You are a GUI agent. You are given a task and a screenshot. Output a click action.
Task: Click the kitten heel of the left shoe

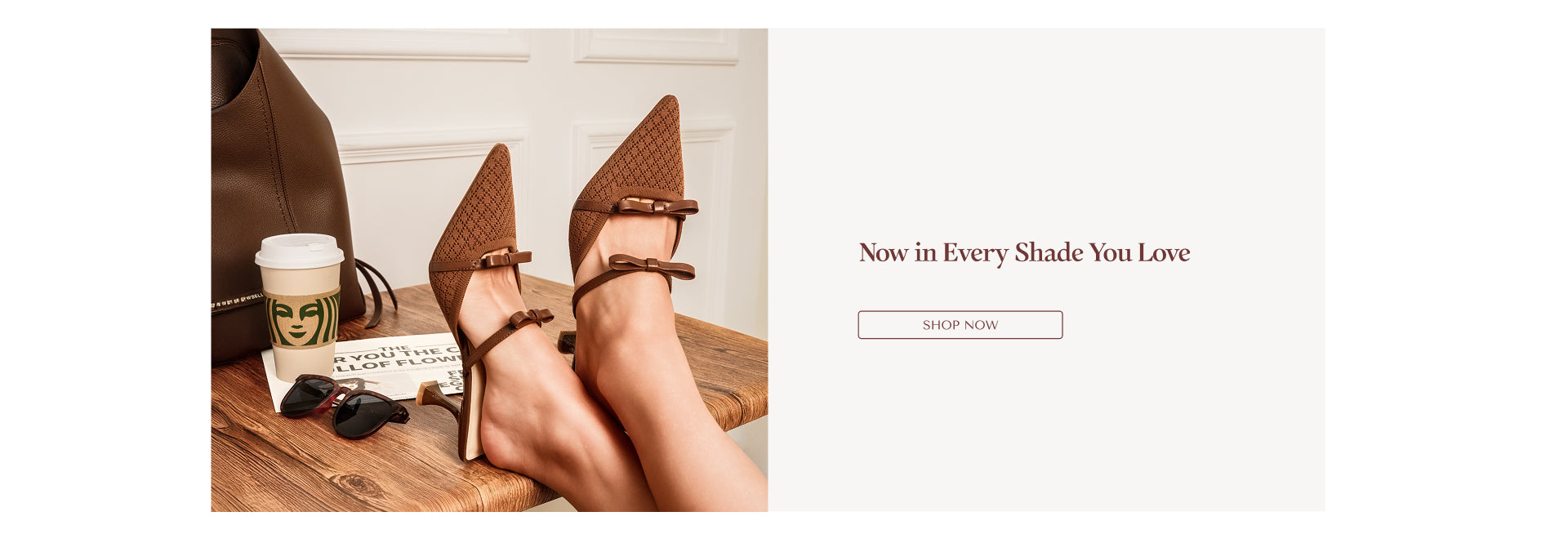(x=439, y=398)
